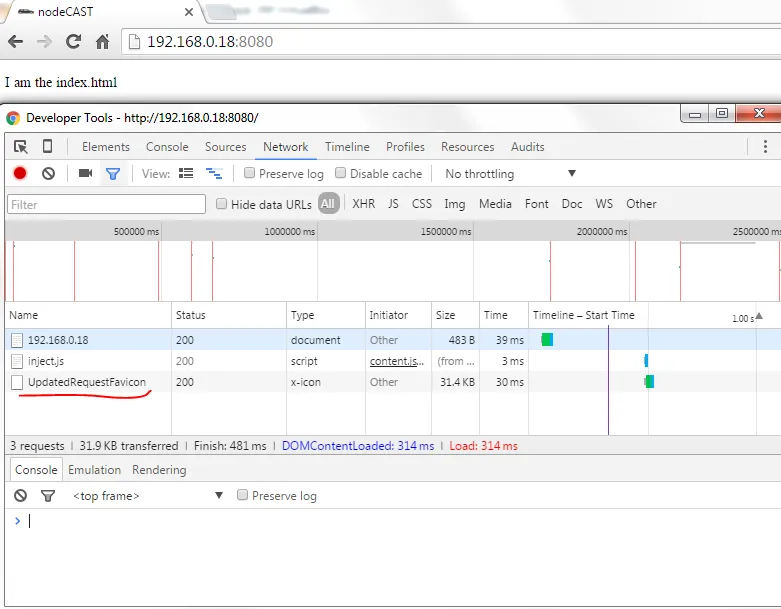This screenshot has height=609, width=781.
Task: Enable network panel Preserve log checkbox
Action: 250,173
